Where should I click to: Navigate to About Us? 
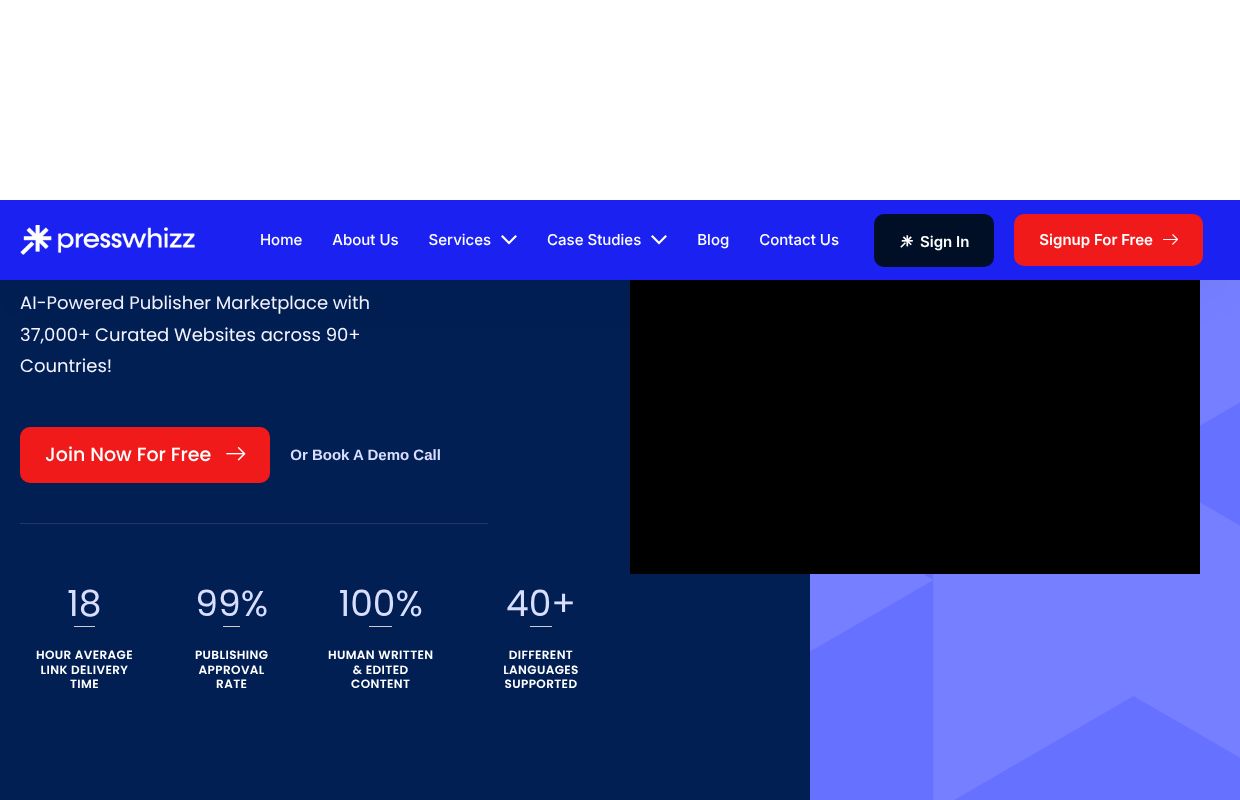(x=365, y=239)
